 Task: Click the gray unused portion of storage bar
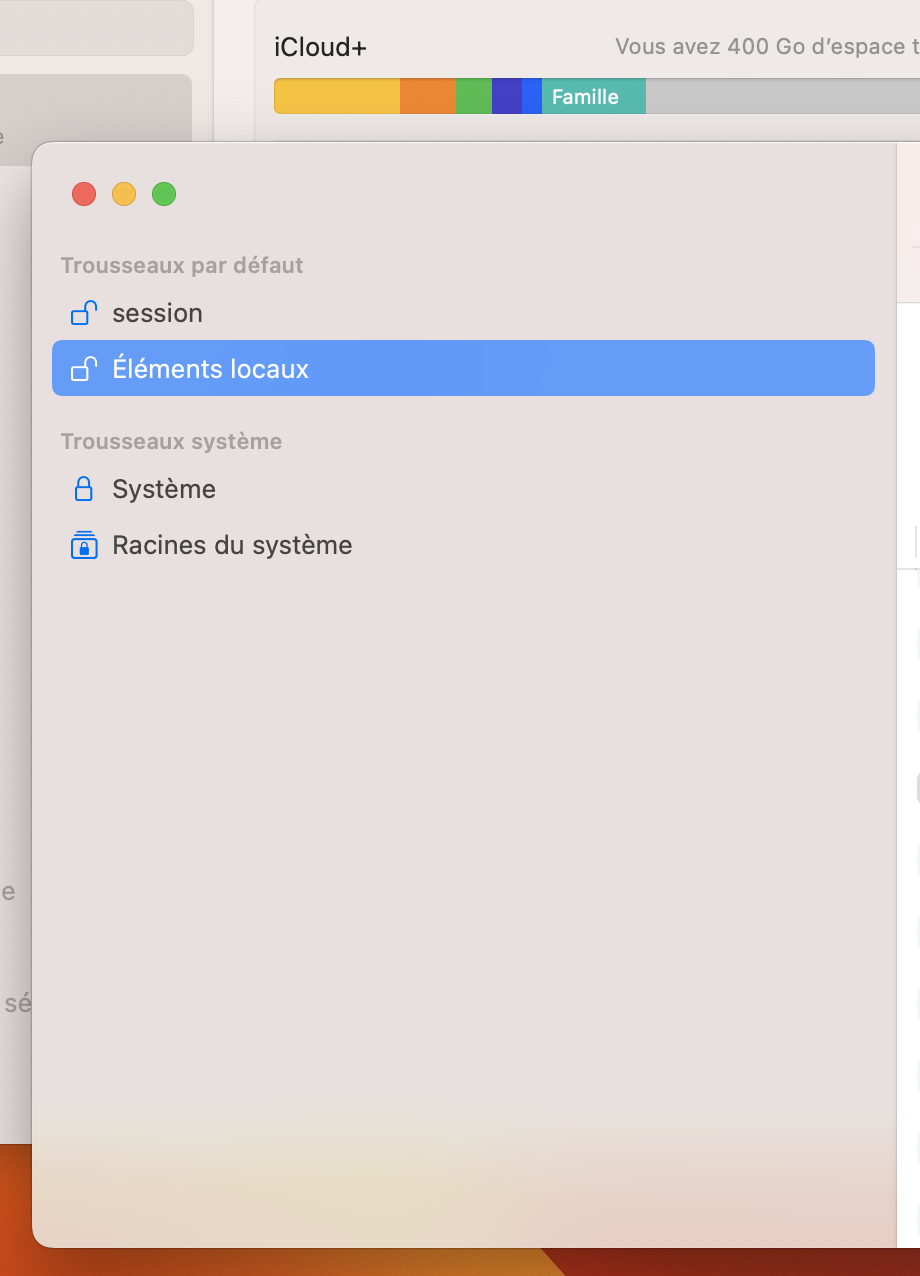780,97
